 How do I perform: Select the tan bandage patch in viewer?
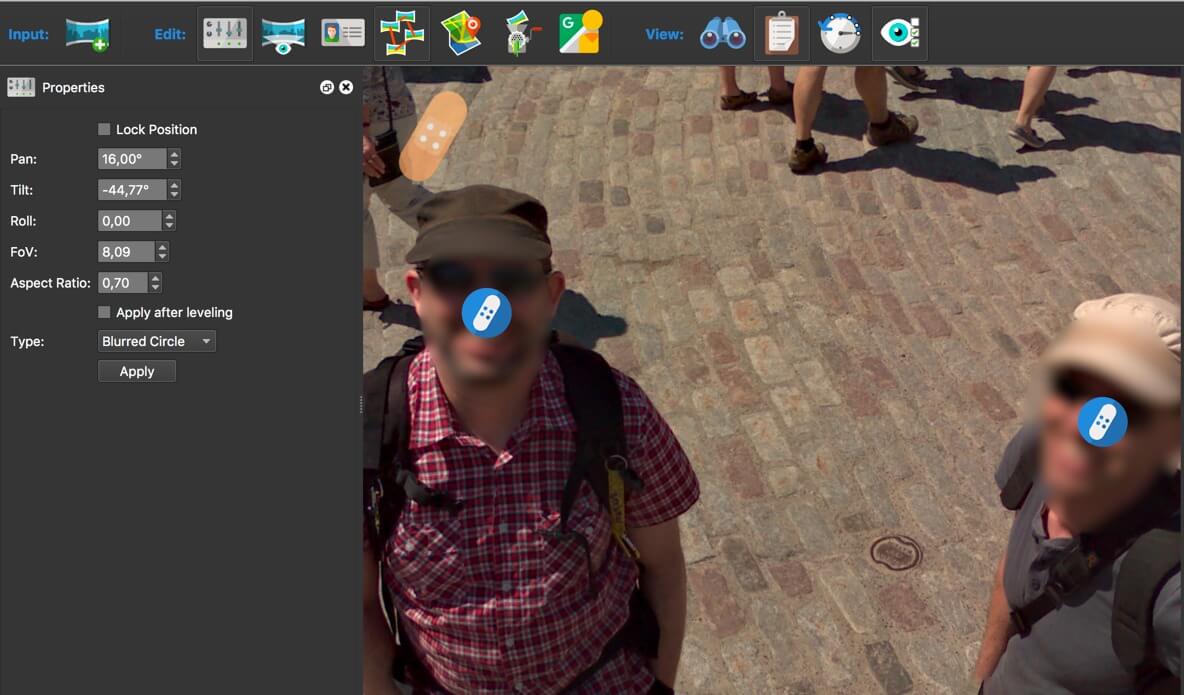tap(433, 136)
